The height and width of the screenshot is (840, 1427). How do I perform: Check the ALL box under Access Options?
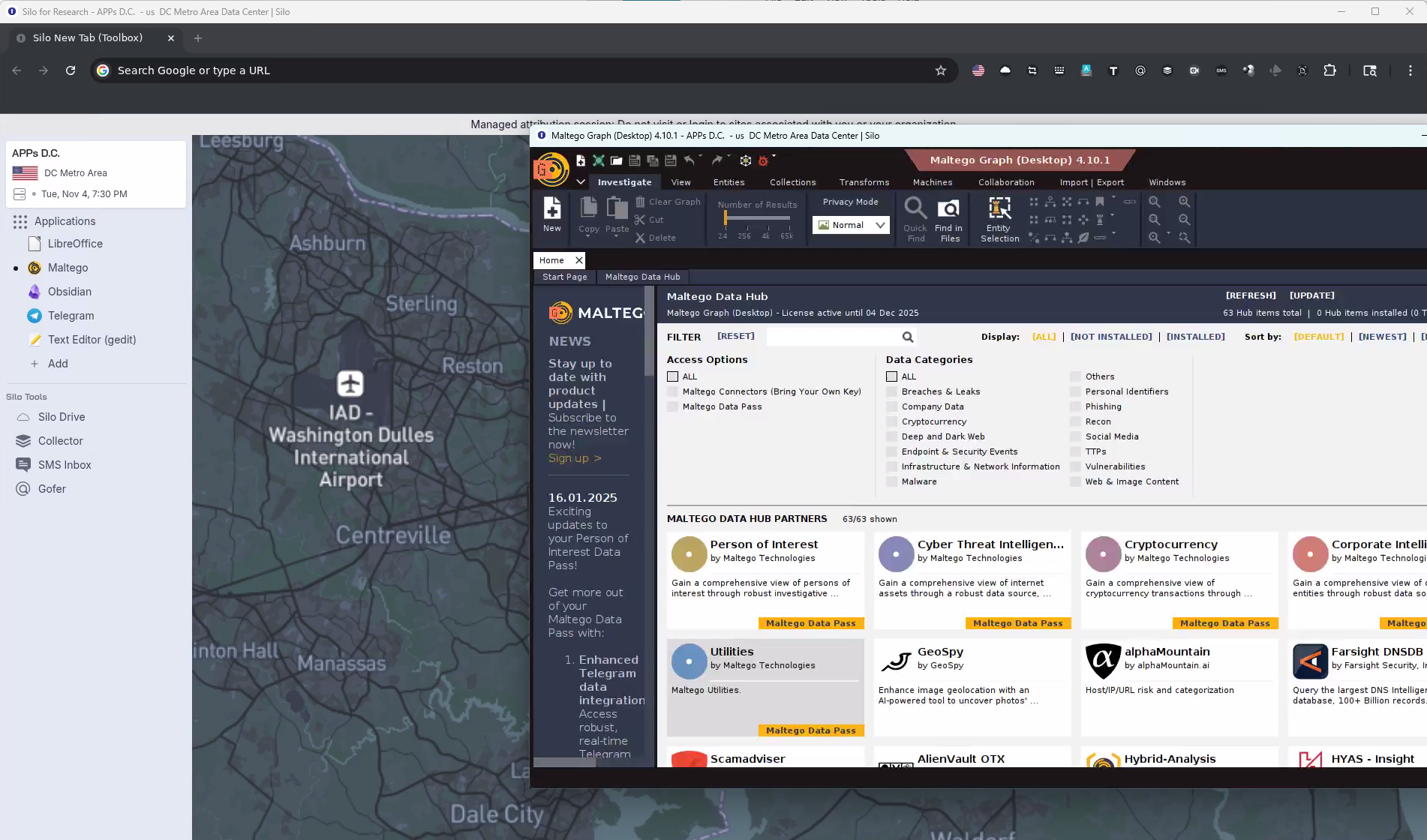672,376
